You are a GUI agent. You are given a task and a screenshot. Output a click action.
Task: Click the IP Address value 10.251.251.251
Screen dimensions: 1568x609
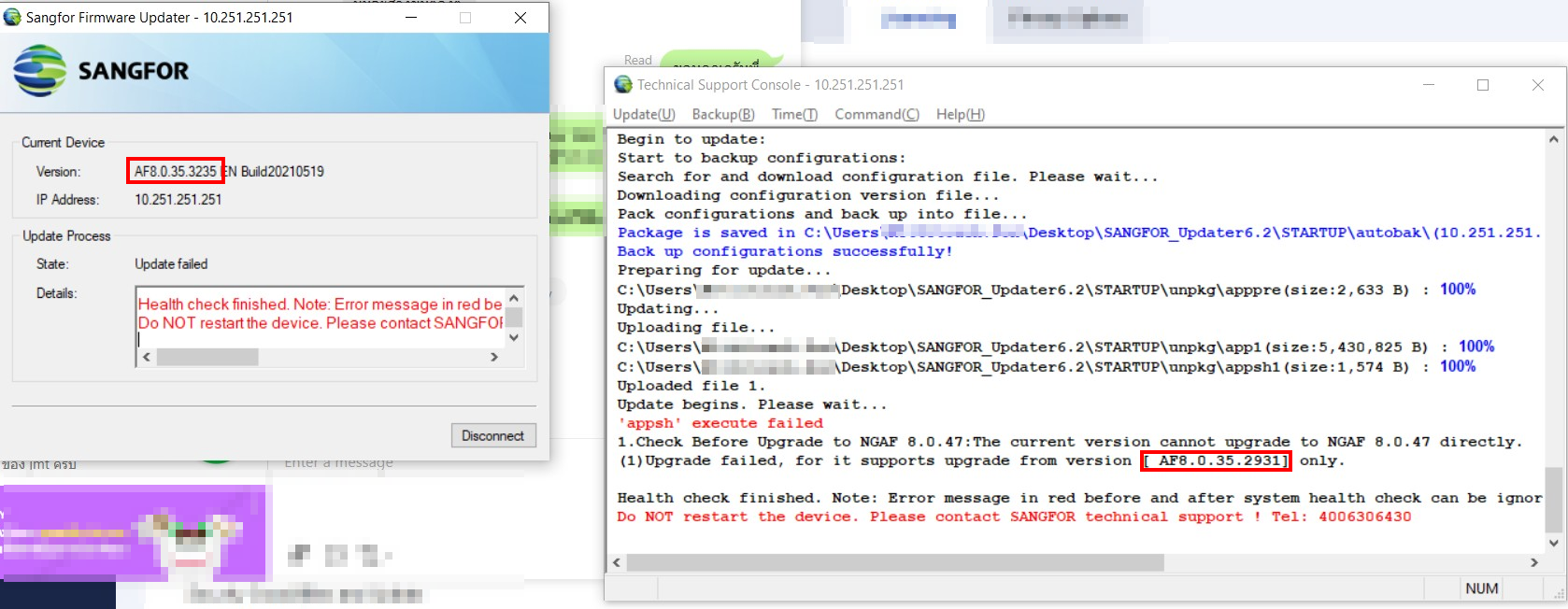pos(178,199)
